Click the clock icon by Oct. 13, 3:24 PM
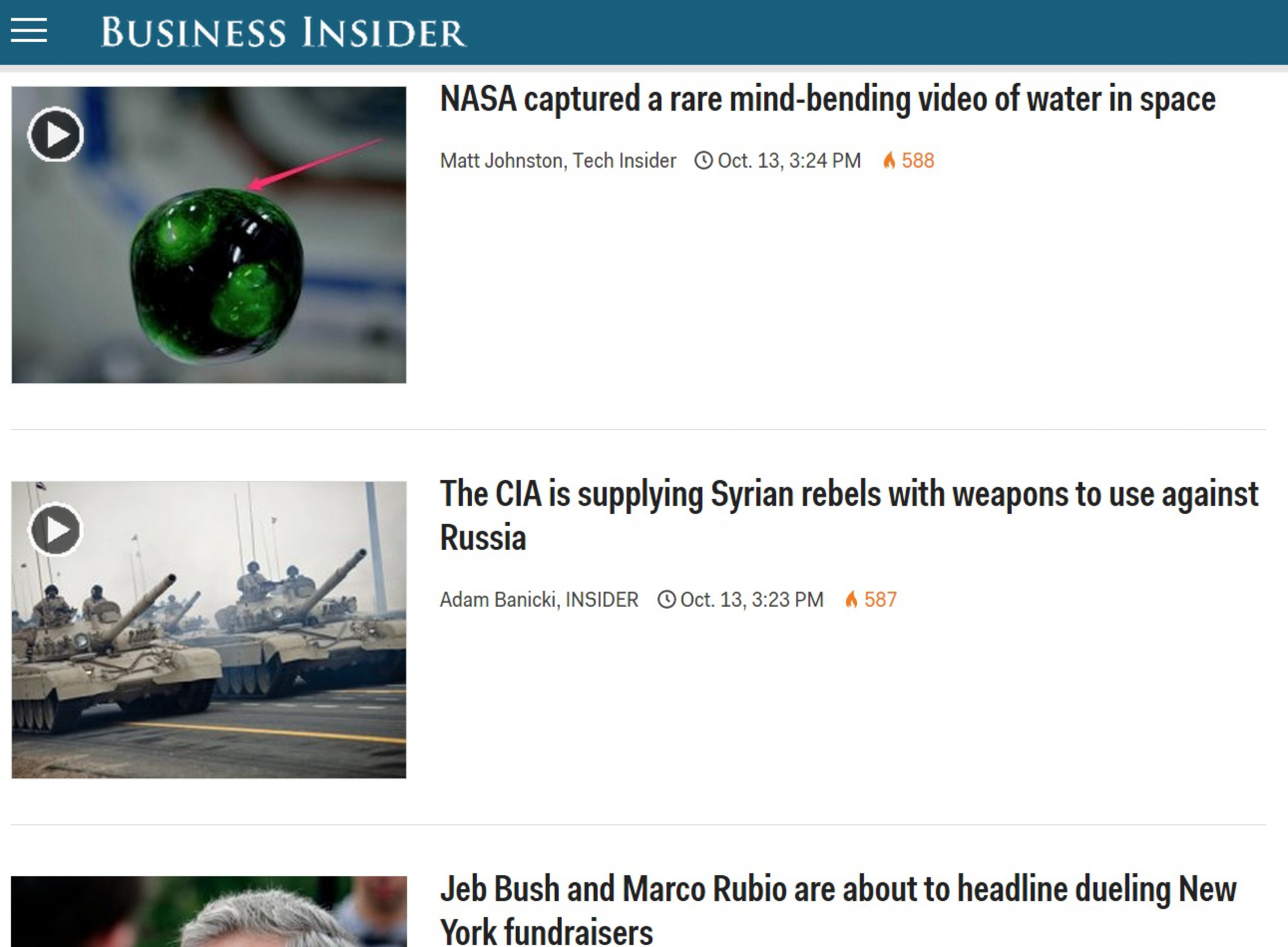The height and width of the screenshot is (947, 1288). tap(704, 160)
